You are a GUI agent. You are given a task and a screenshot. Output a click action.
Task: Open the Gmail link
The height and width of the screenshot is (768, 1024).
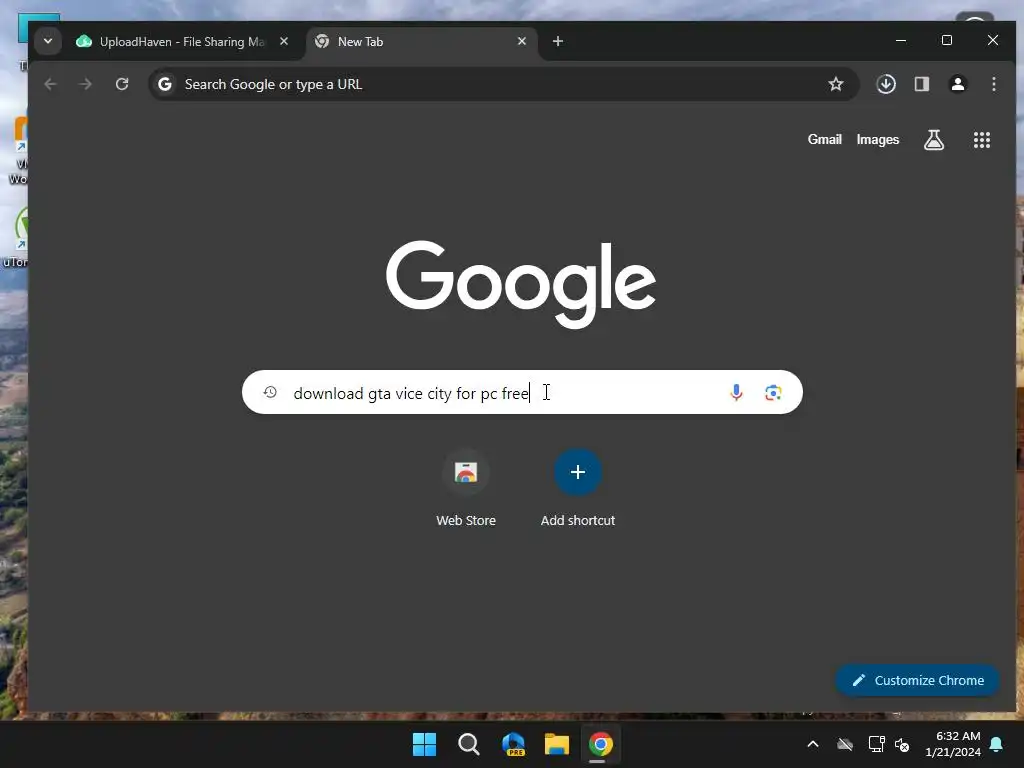(x=825, y=140)
